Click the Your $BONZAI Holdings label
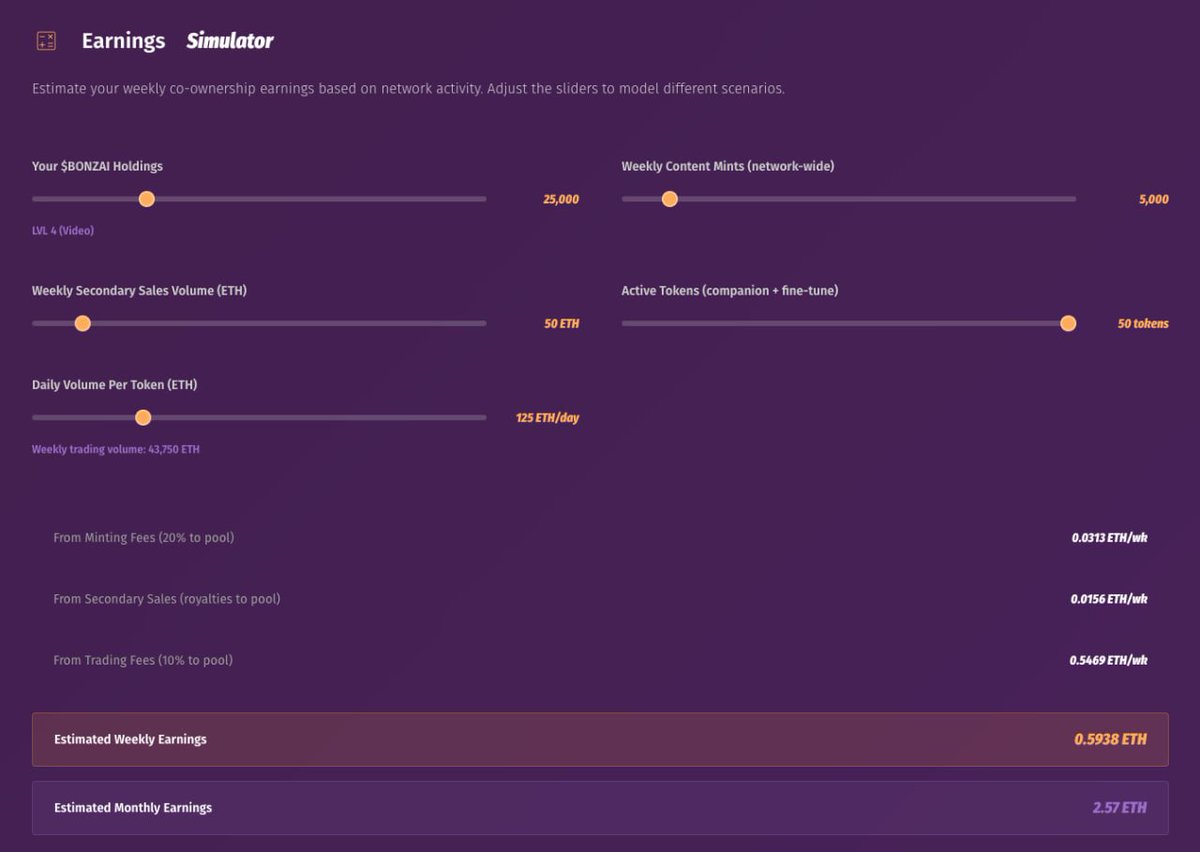 point(97,166)
